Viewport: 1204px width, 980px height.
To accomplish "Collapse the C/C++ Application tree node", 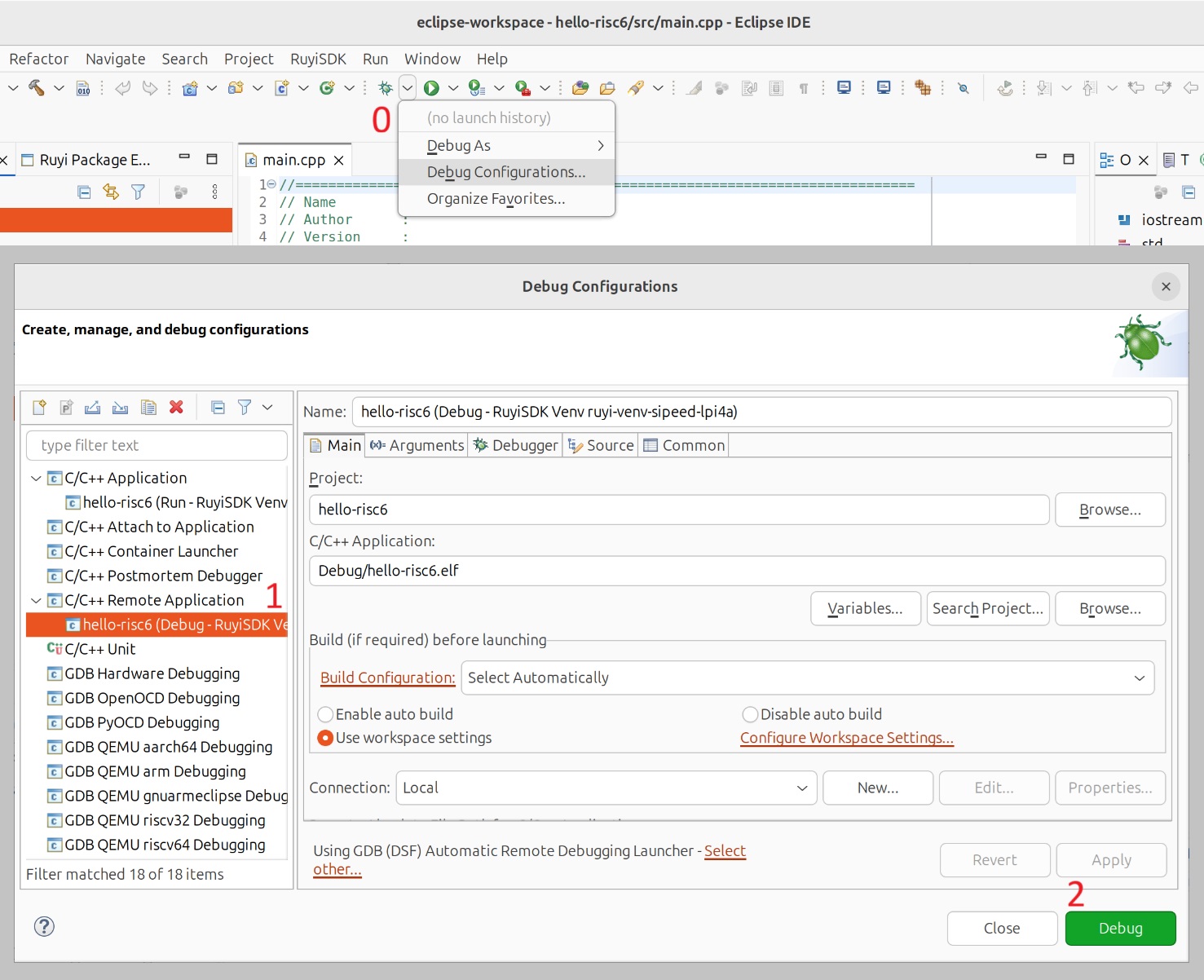I will pos(36,479).
